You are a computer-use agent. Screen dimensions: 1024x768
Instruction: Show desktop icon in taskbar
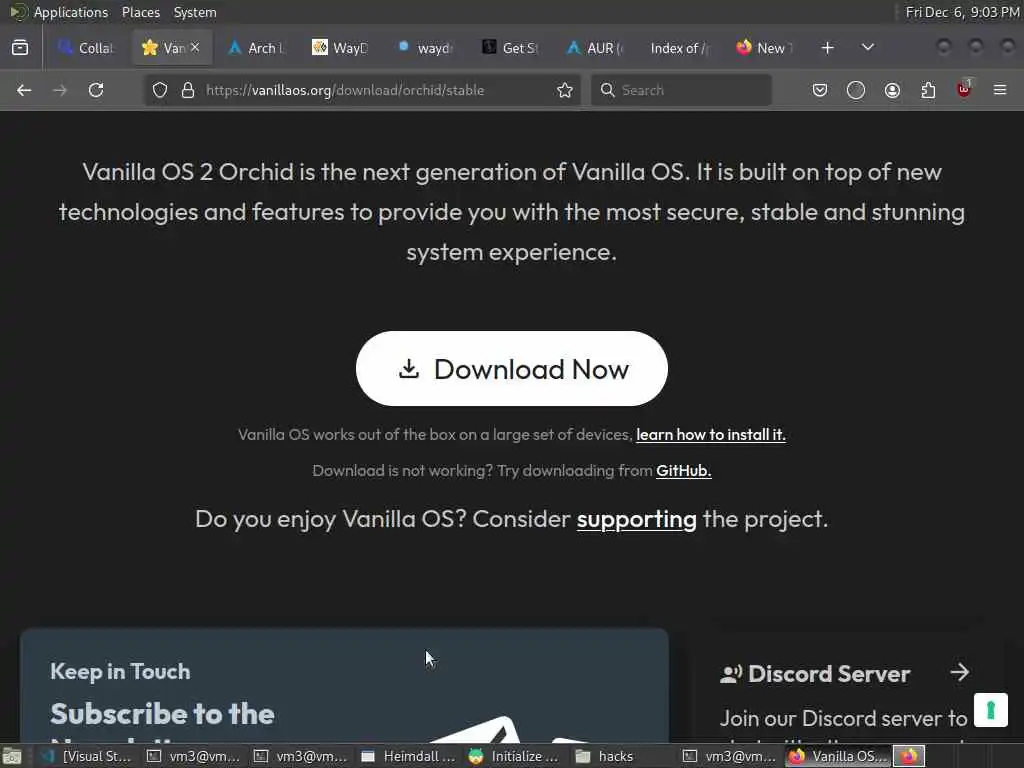[x=12, y=756]
